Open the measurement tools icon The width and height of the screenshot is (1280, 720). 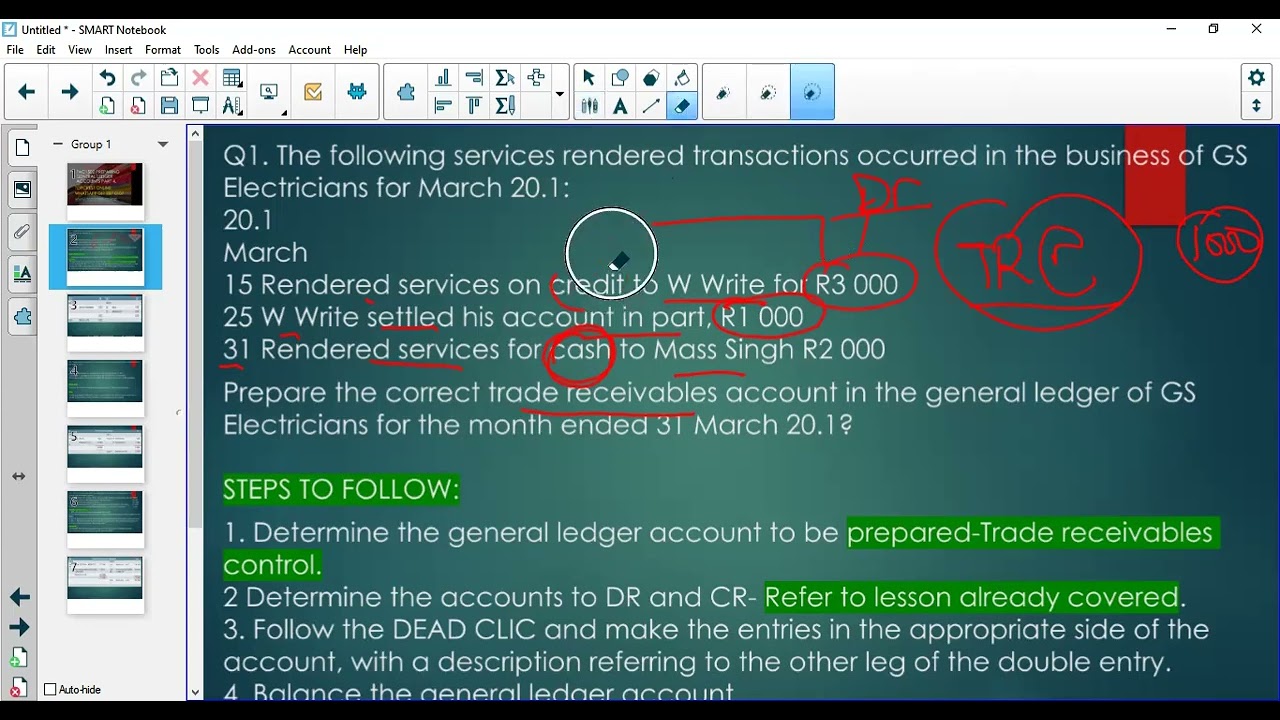[232, 106]
